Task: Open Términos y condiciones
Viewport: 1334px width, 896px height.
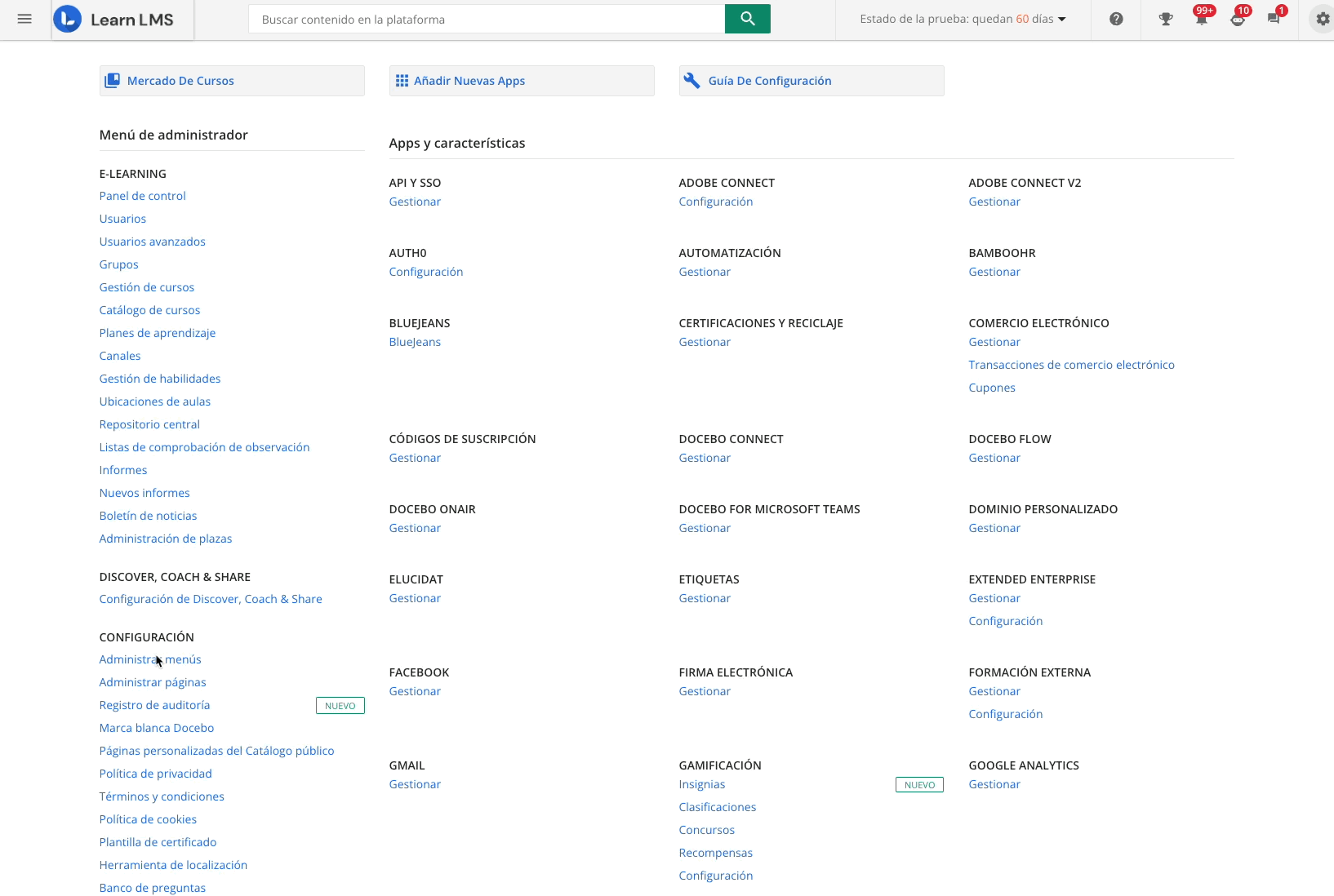Action: click(162, 796)
